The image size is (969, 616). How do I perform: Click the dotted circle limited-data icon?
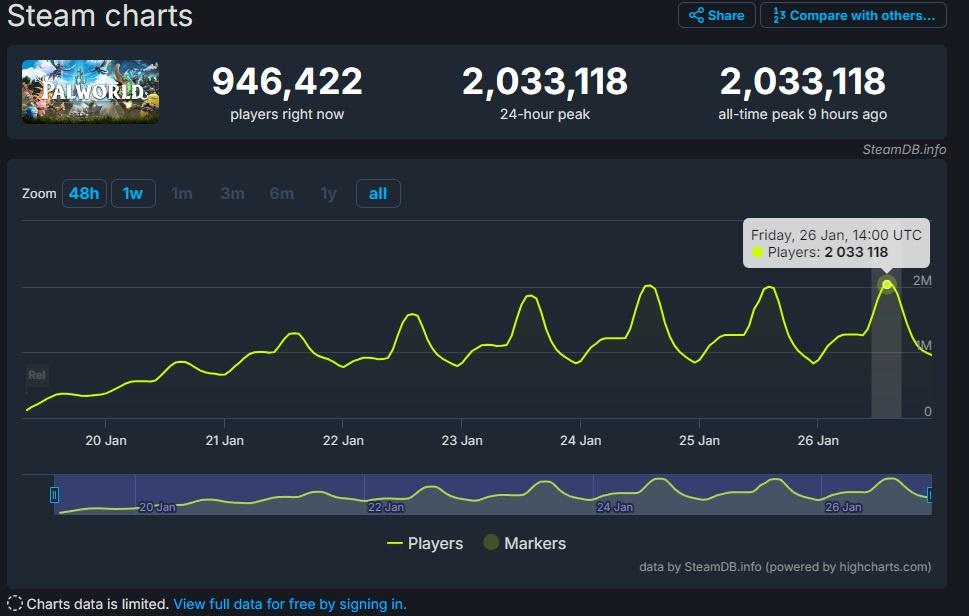coord(15,604)
